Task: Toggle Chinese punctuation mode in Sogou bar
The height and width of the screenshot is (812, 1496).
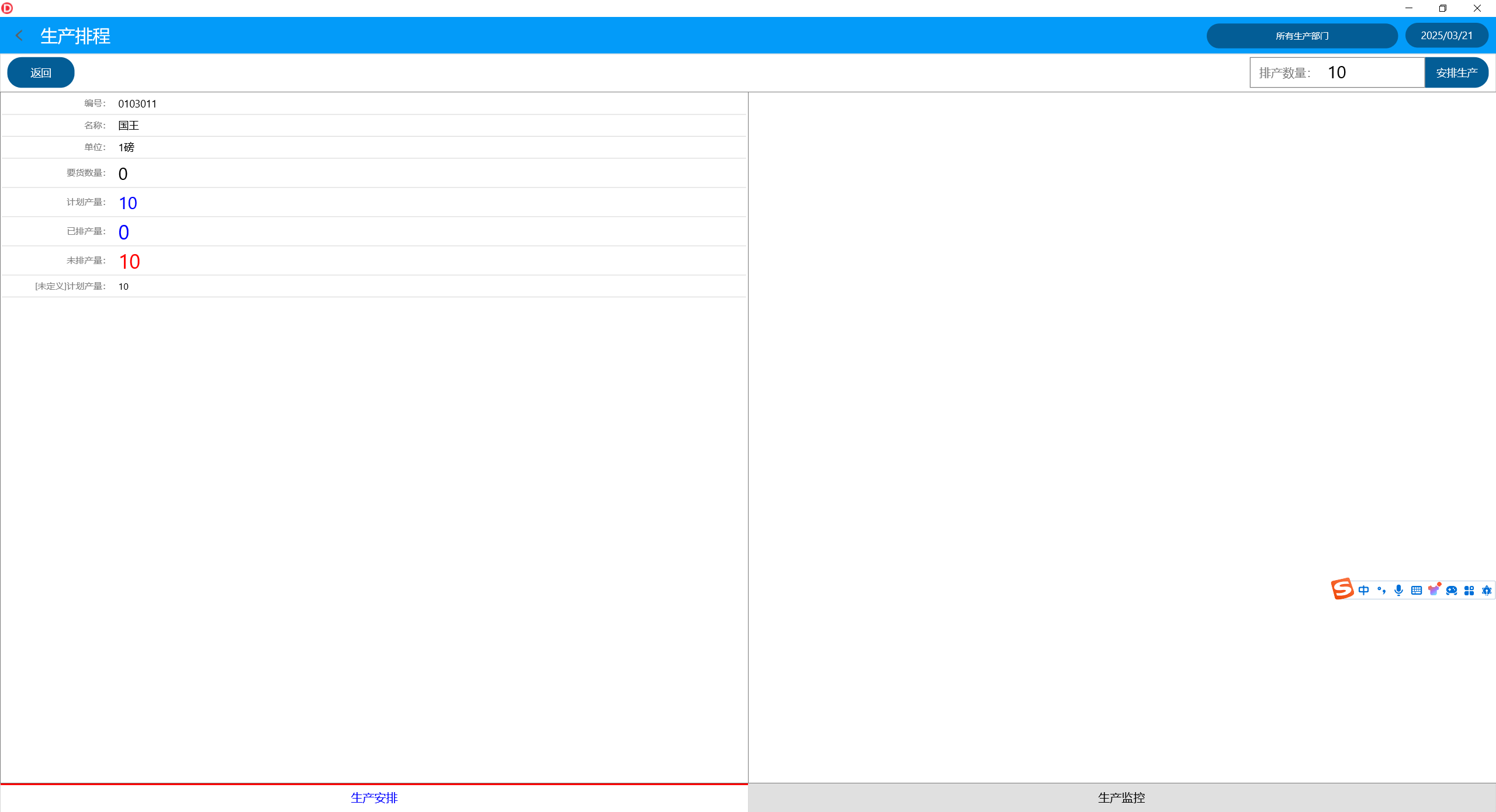Action: click(x=1381, y=591)
